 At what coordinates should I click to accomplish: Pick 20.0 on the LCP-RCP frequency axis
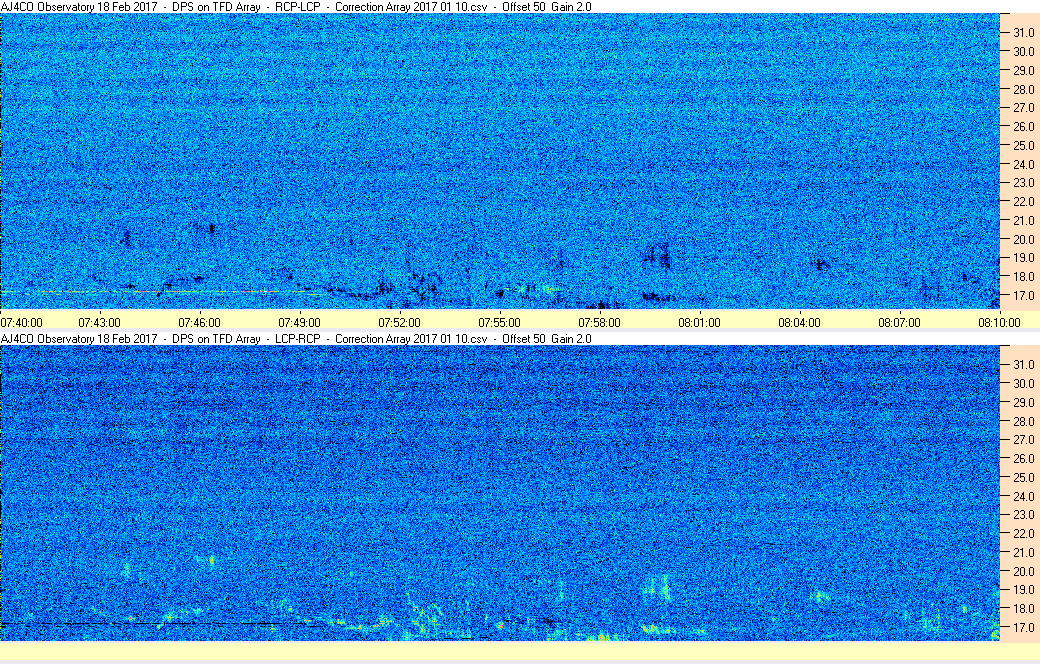pyautogui.click(x=1023, y=571)
